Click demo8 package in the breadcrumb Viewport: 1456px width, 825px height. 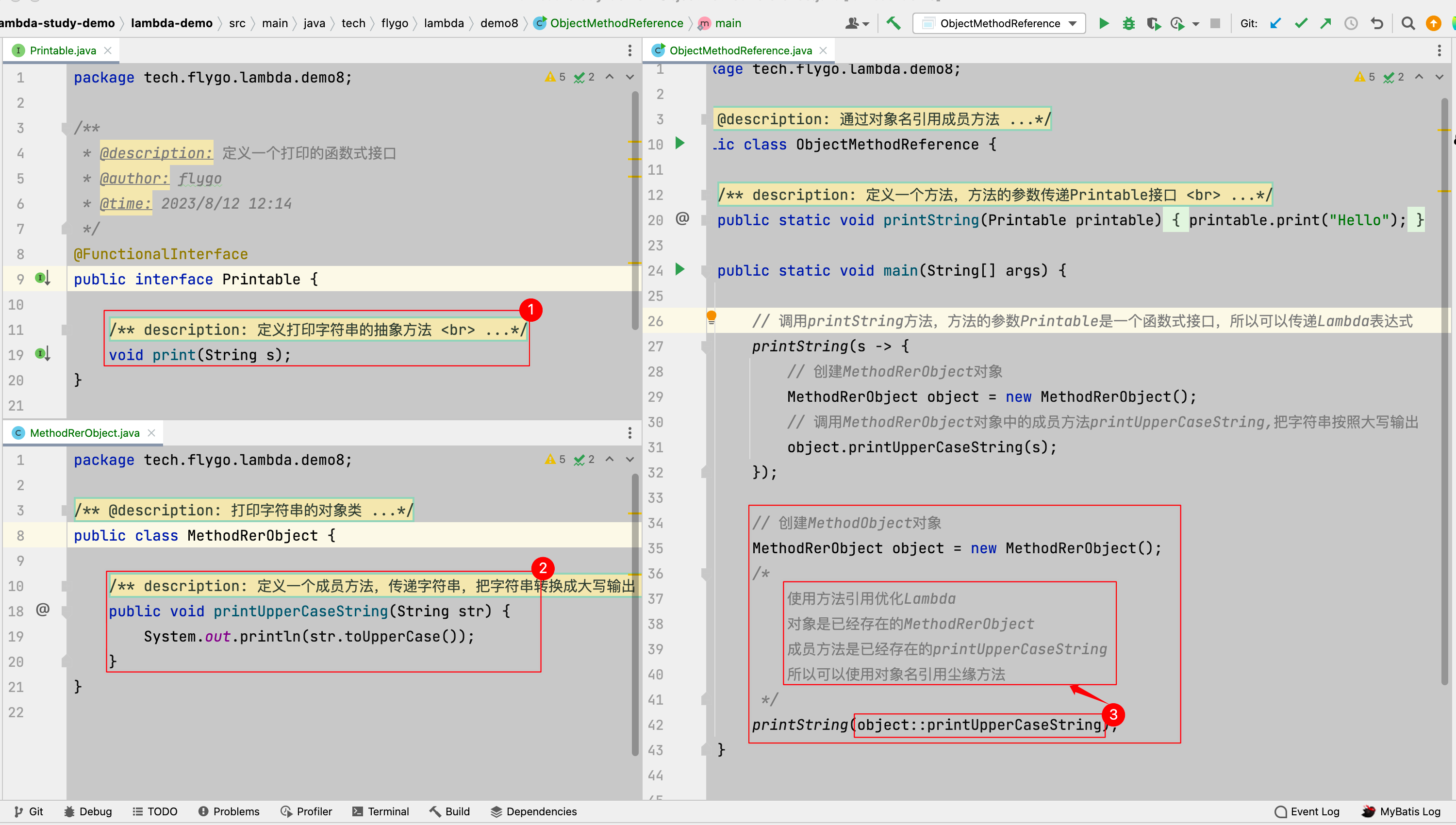pos(499,23)
